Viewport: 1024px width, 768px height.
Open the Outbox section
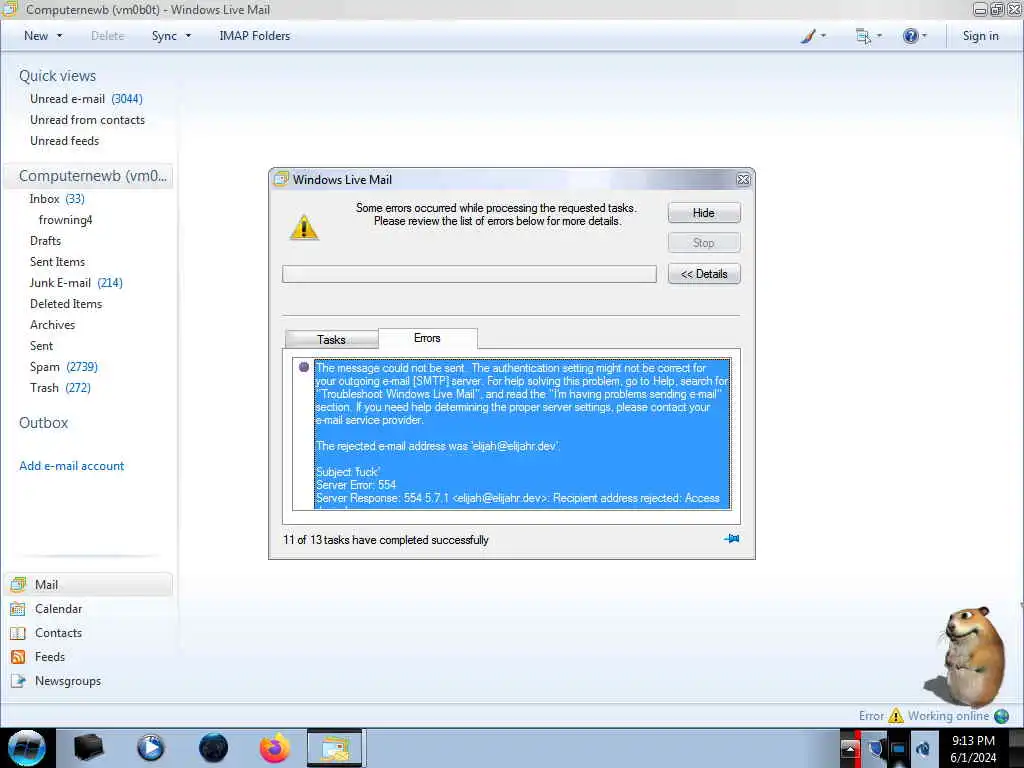(44, 423)
